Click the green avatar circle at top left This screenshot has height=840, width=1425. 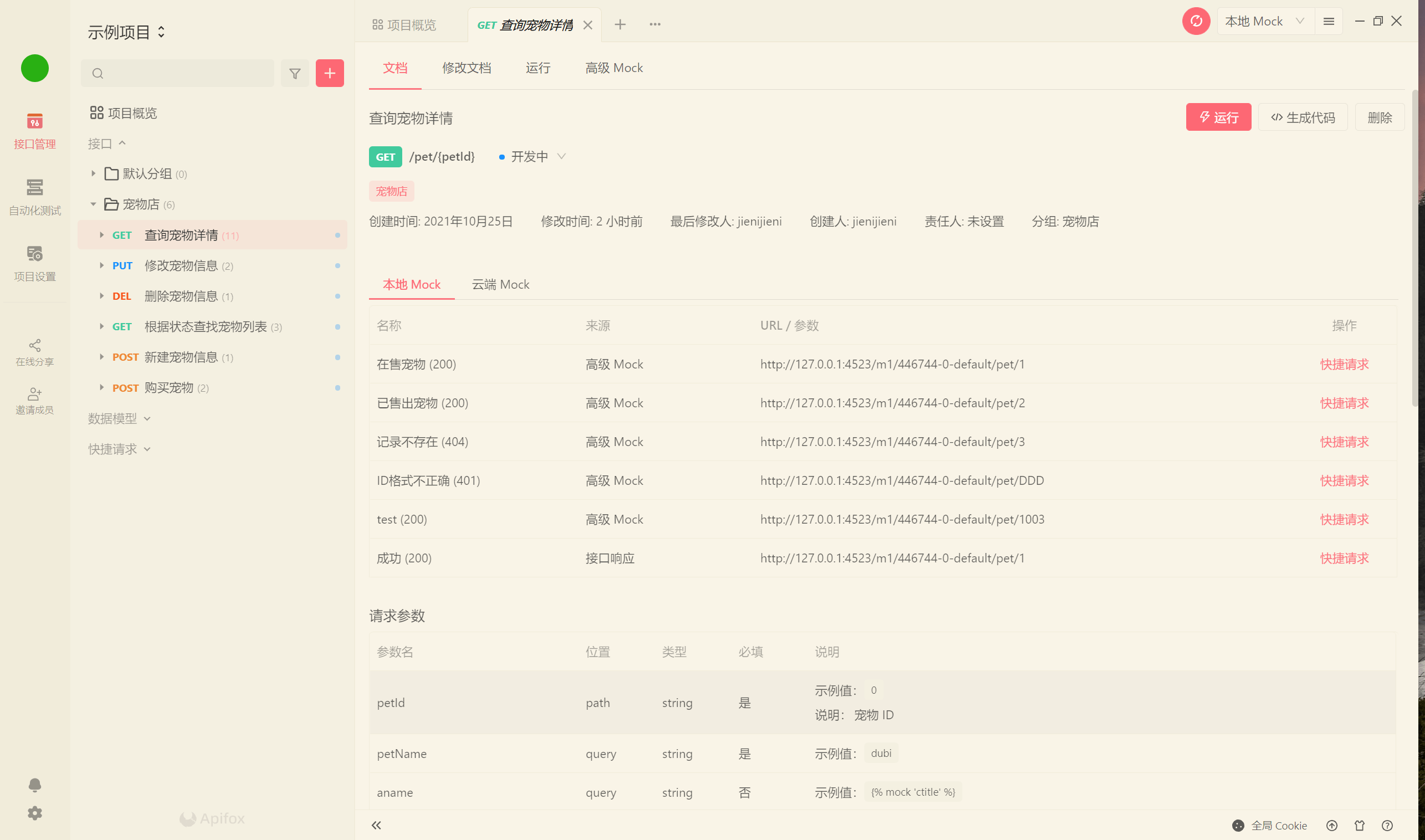(34, 68)
